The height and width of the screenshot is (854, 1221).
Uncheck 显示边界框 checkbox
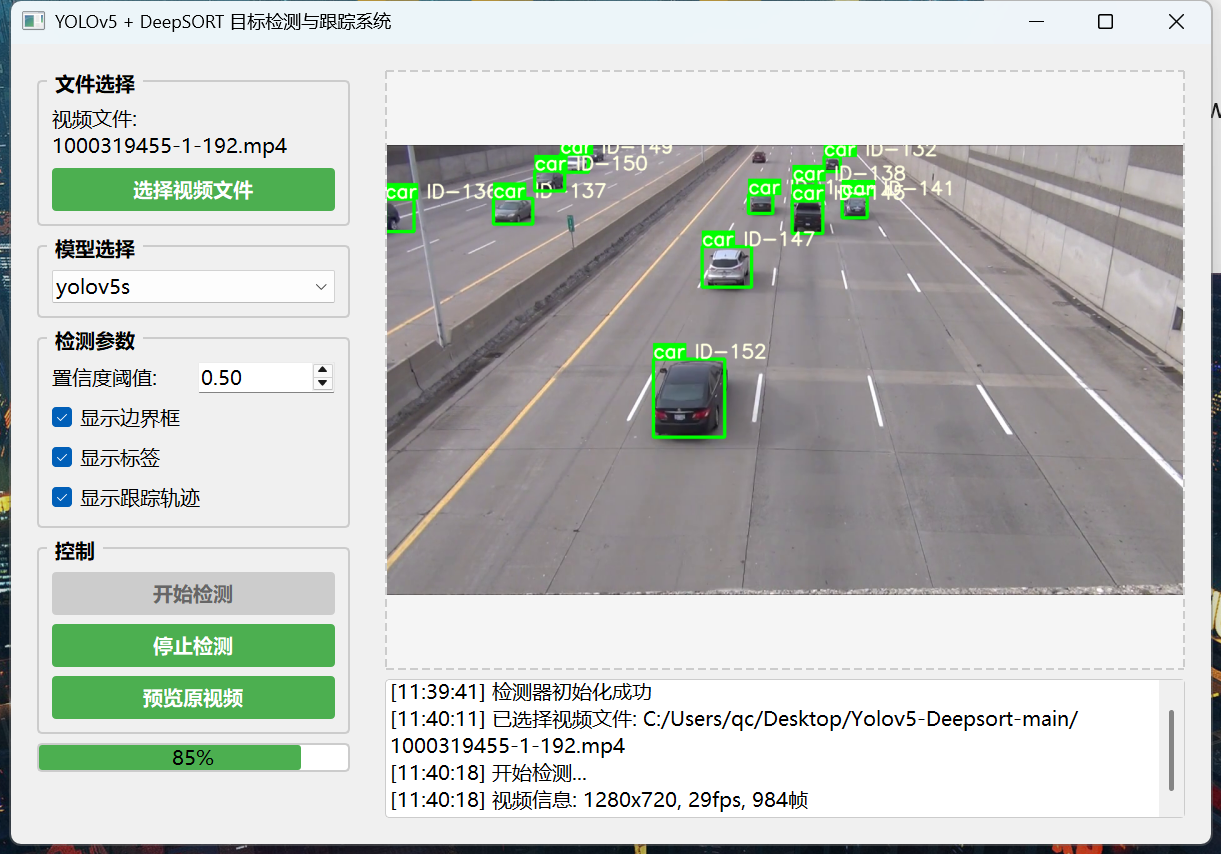pyautogui.click(x=62, y=418)
